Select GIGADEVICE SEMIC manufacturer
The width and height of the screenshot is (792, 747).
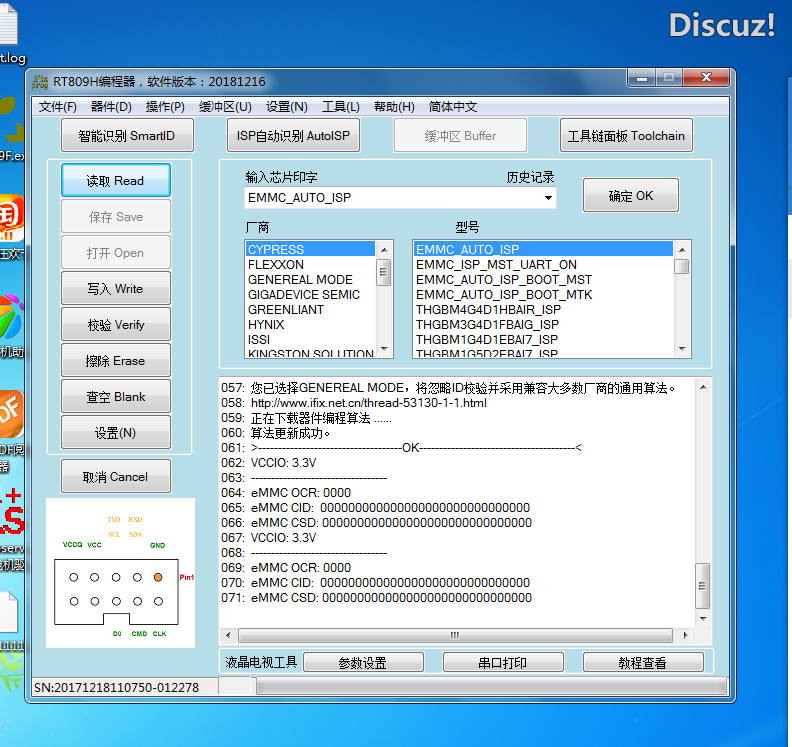point(310,294)
